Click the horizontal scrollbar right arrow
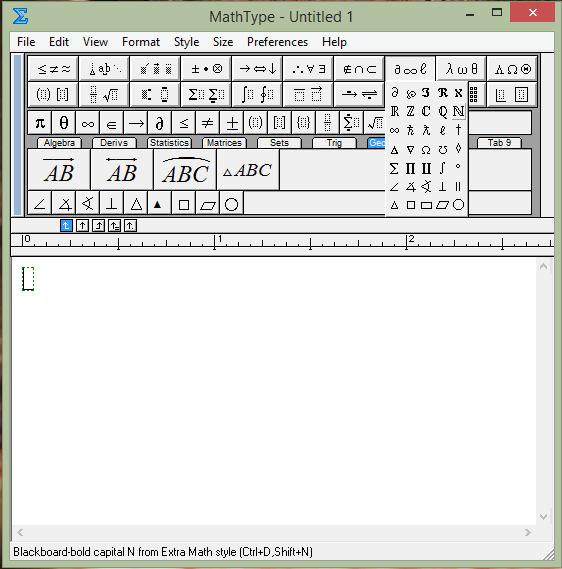562x569 pixels. [x=528, y=532]
